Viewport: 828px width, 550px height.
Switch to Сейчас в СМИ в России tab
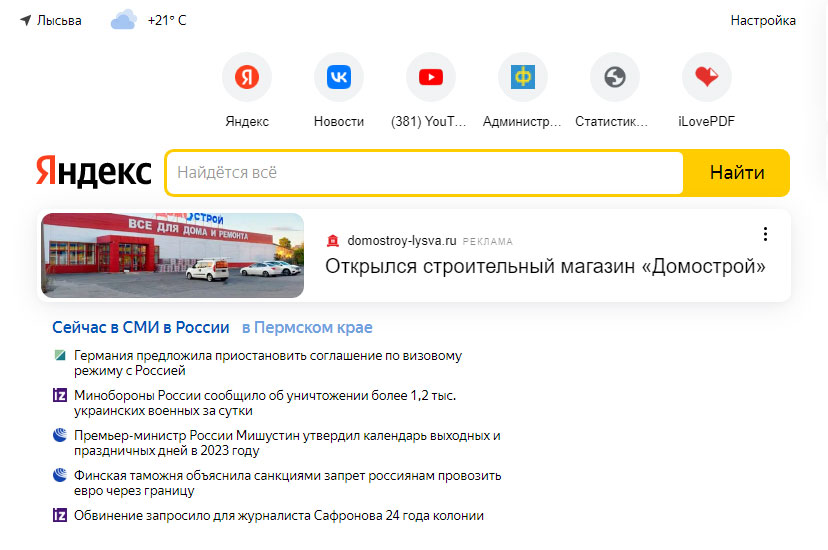140,327
